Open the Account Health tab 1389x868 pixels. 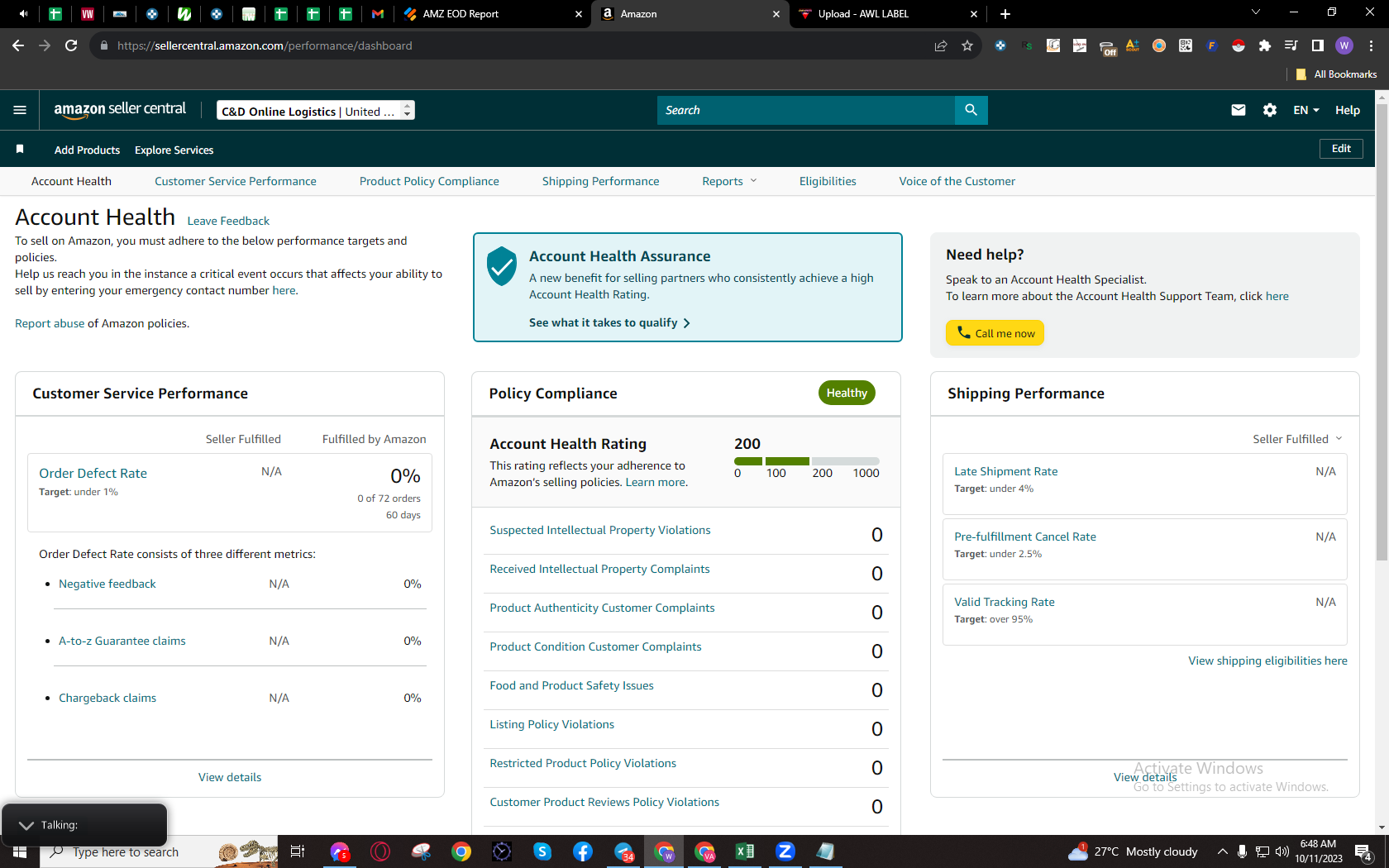coord(71,181)
